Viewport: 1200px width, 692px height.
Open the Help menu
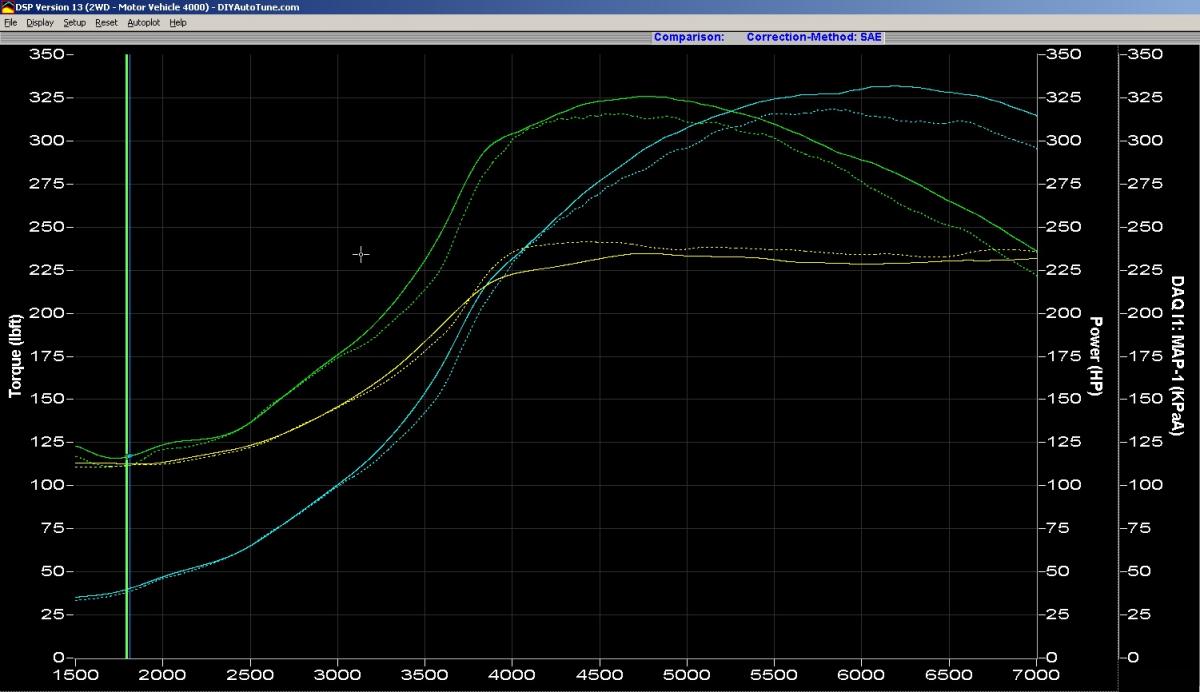[178, 22]
